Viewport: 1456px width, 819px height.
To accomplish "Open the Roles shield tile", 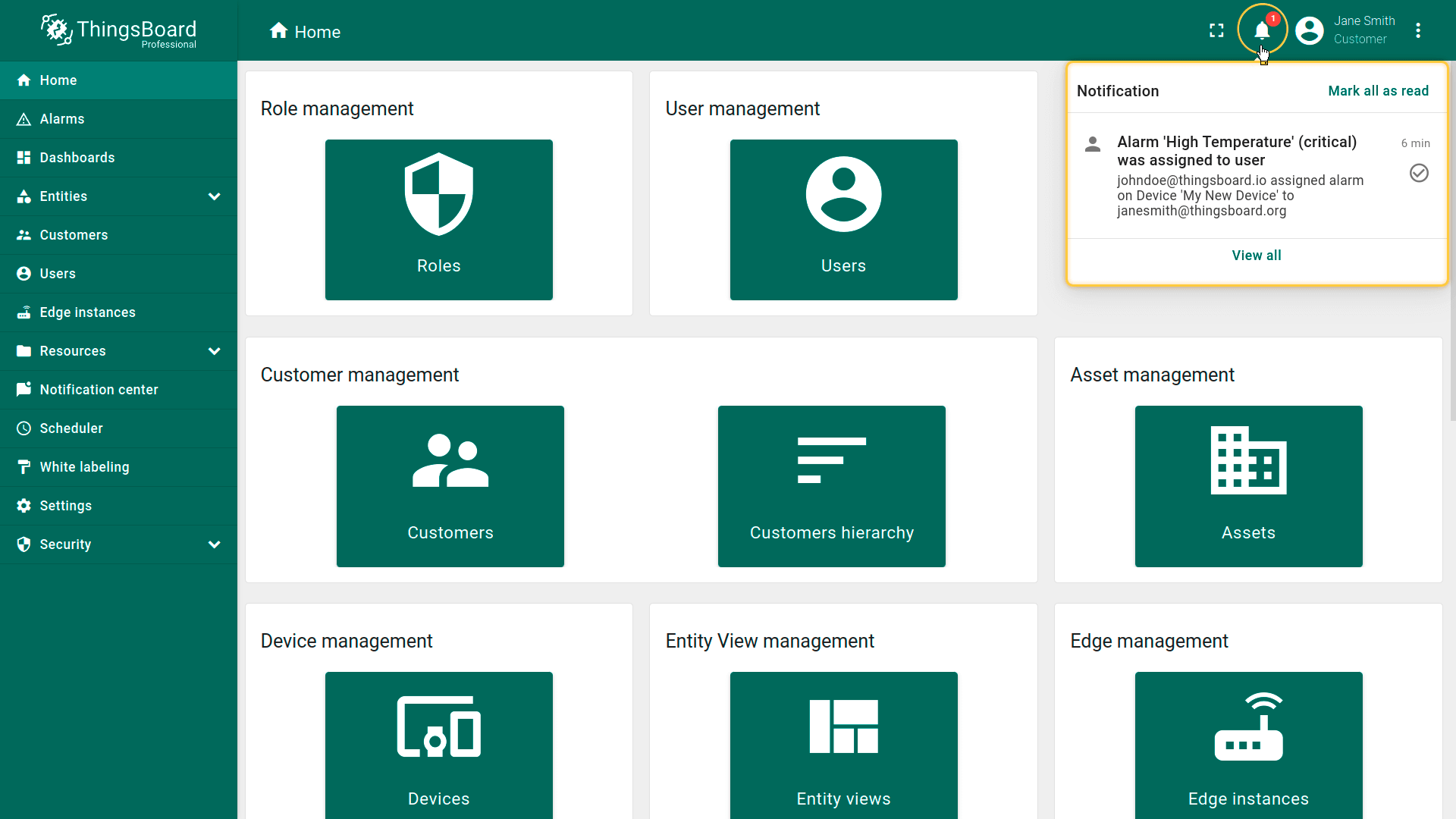I will (438, 220).
